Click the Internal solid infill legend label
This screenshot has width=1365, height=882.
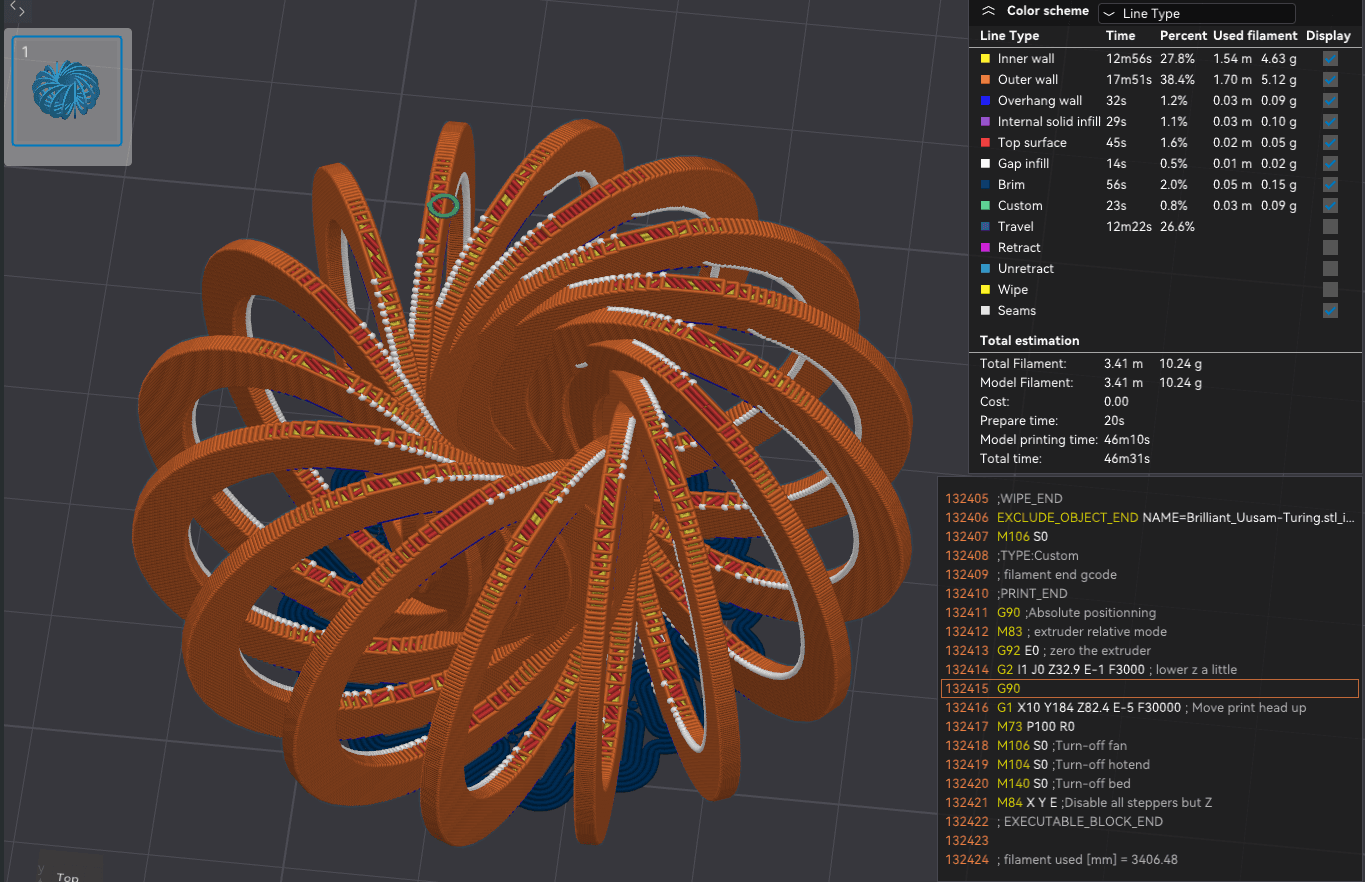1049,122
